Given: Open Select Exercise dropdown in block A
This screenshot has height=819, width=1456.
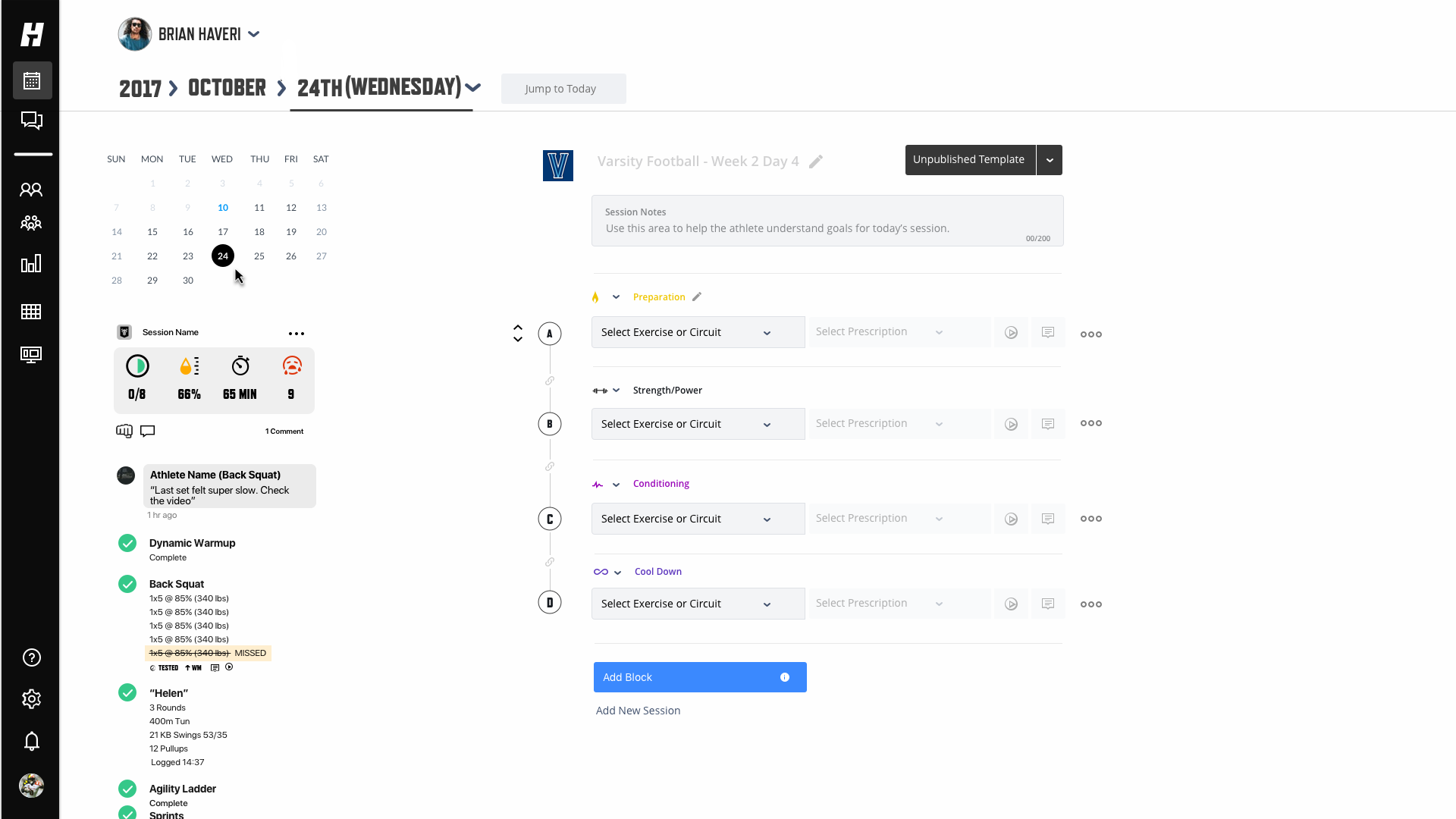Looking at the screenshot, I should click(x=698, y=332).
